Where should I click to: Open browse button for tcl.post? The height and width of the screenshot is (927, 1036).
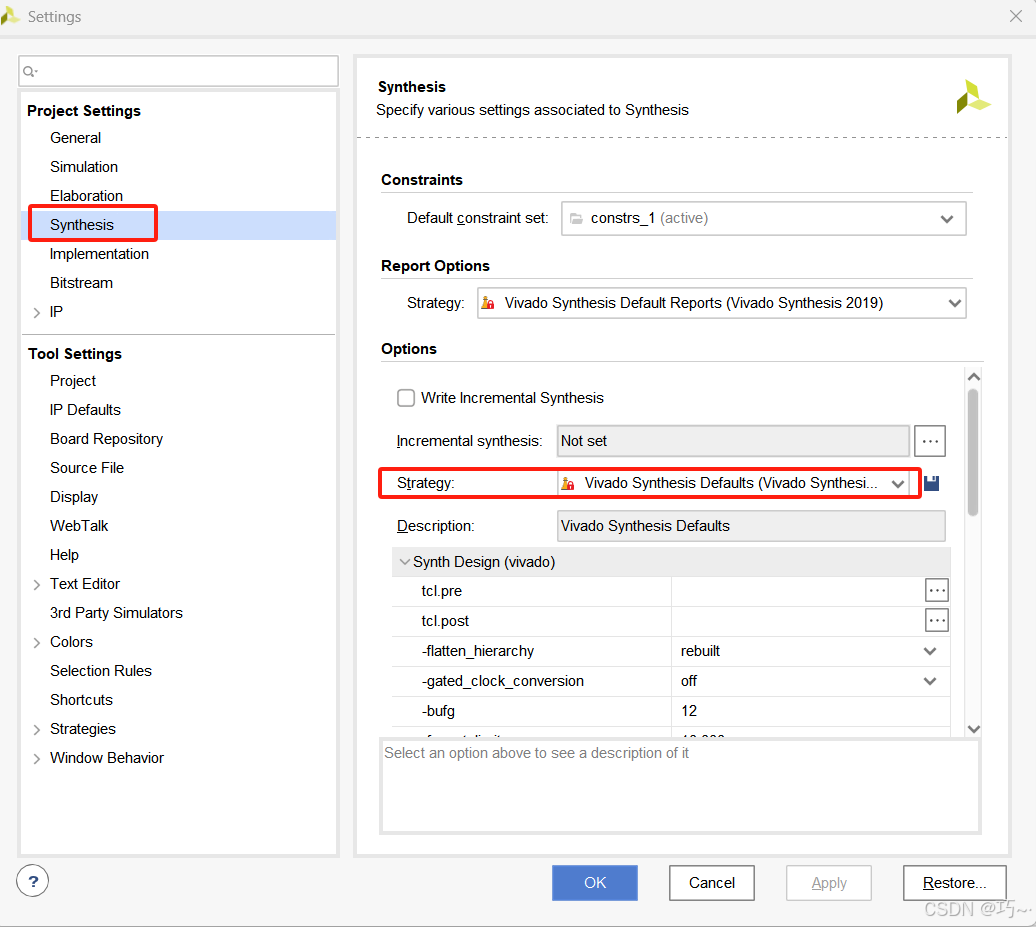(x=936, y=620)
